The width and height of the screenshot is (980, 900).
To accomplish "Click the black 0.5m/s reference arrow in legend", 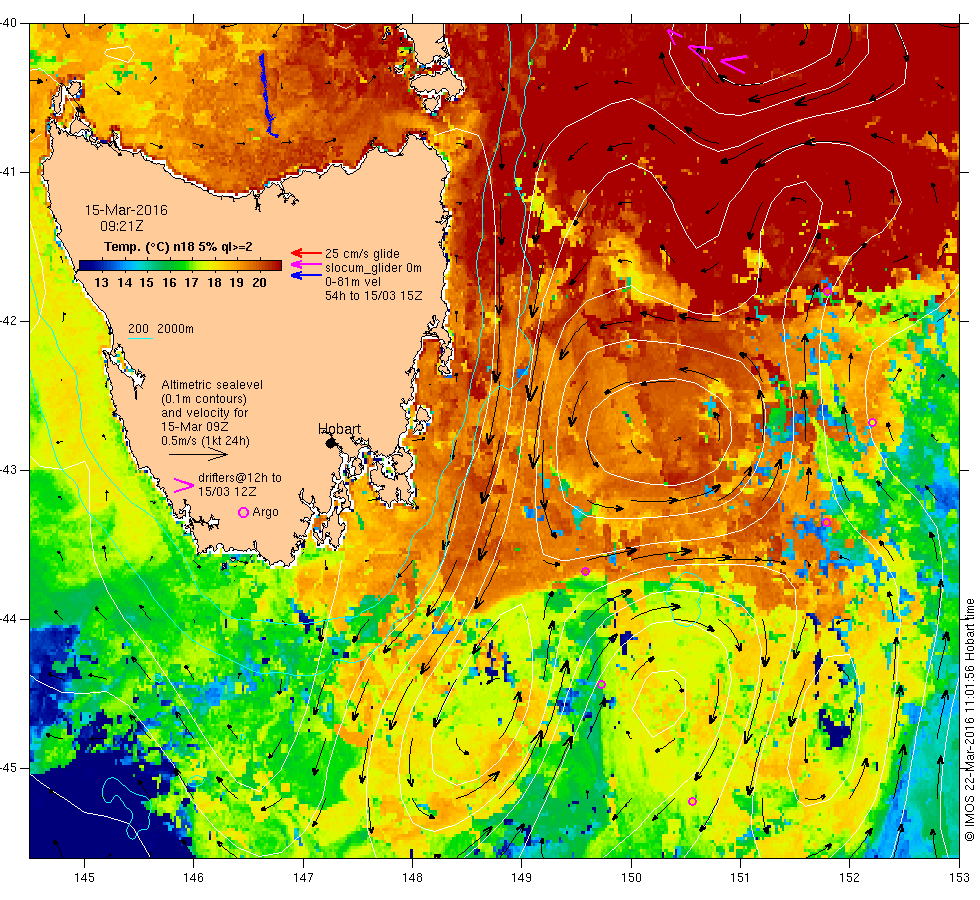I will point(198,455).
